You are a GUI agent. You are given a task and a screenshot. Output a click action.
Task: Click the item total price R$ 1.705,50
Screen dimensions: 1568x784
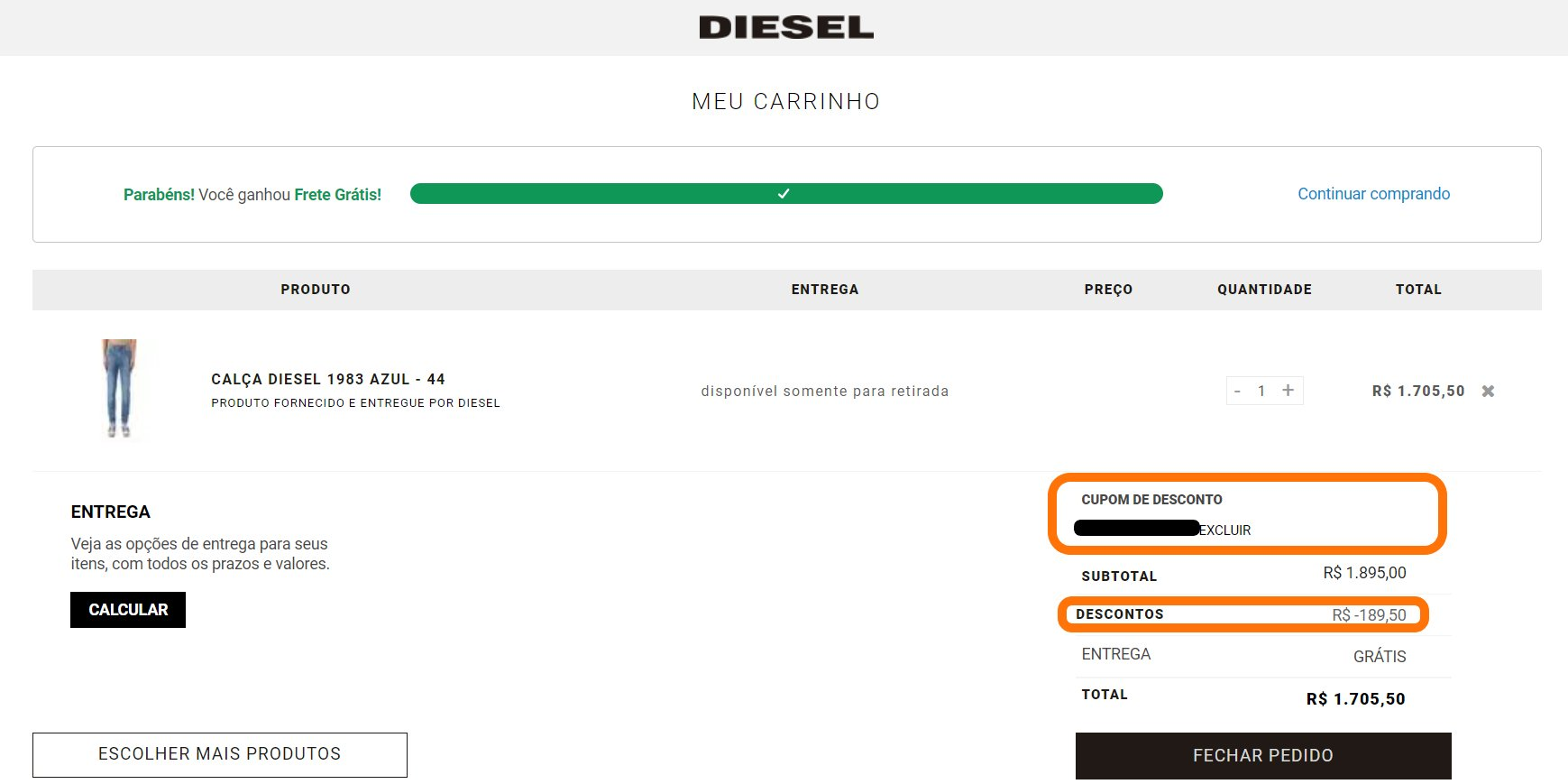click(x=1418, y=391)
